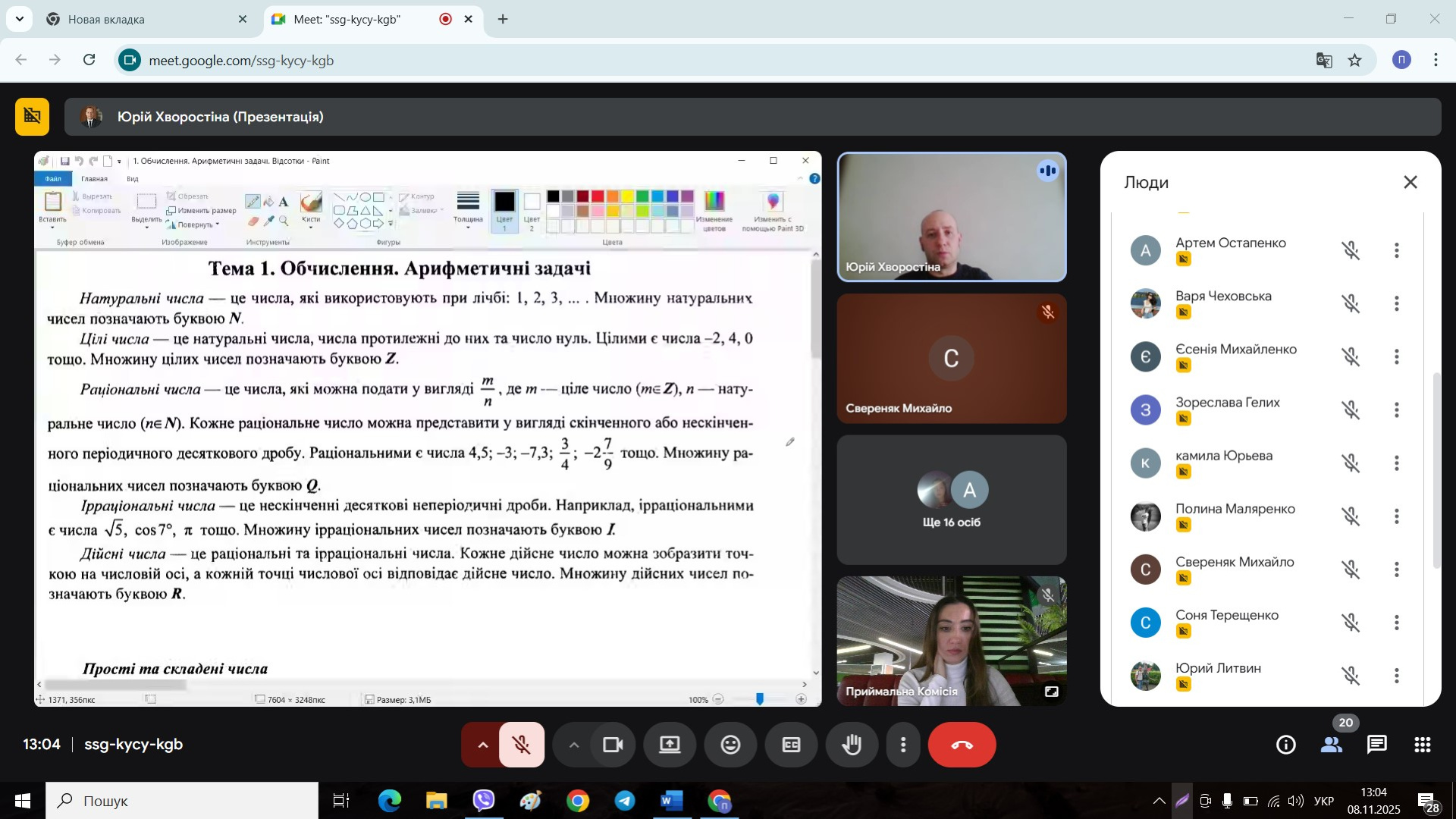
Task: Close the Люди side panel
Action: [1410, 182]
